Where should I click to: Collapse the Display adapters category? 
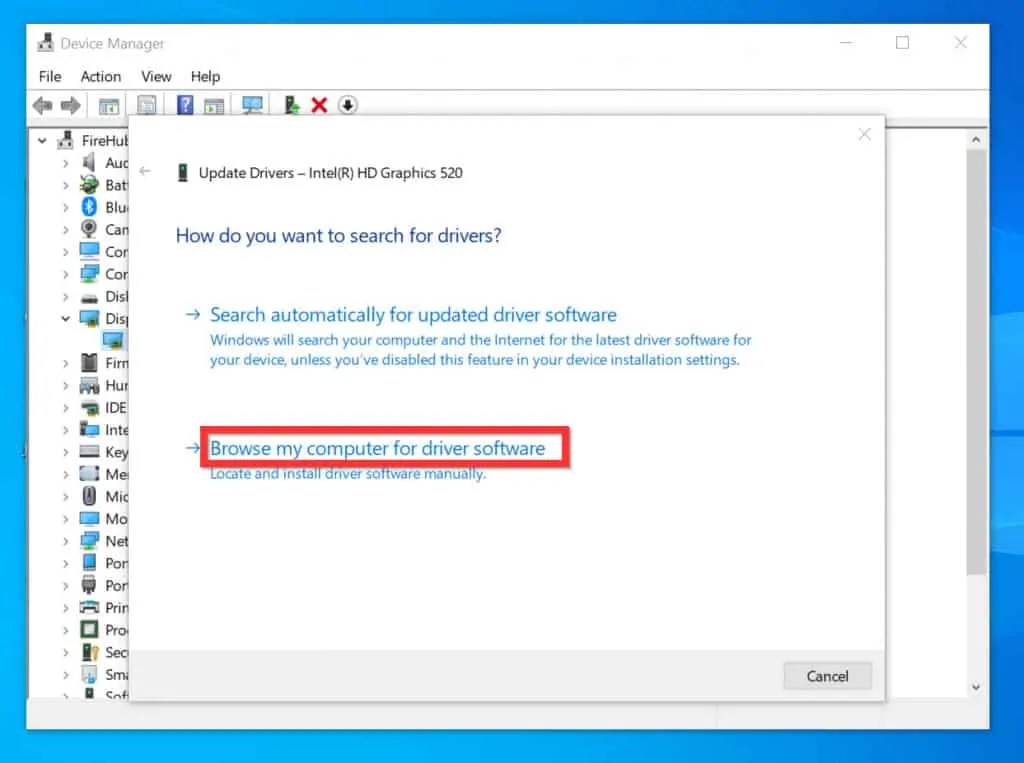[66, 318]
